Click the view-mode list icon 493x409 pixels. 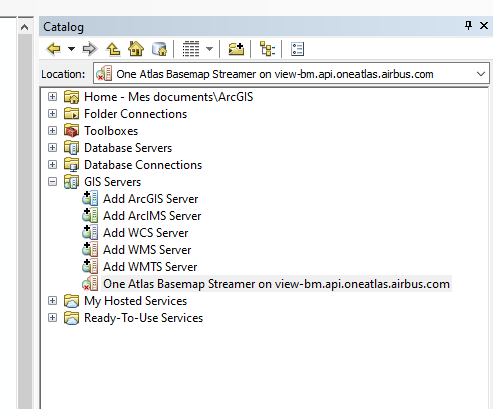pyautogui.click(x=191, y=49)
